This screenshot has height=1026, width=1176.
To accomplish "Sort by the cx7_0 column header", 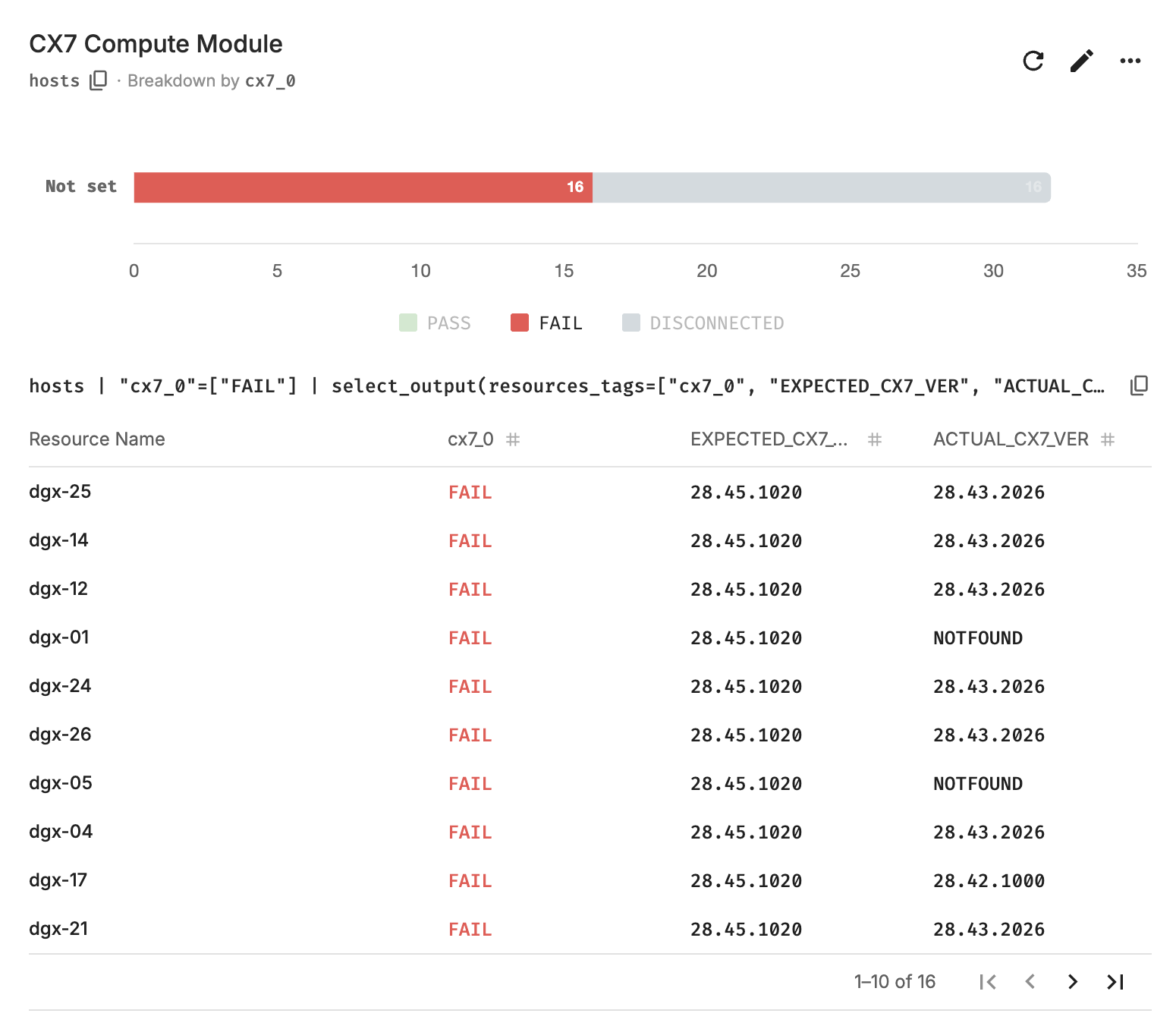I will tap(470, 439).
